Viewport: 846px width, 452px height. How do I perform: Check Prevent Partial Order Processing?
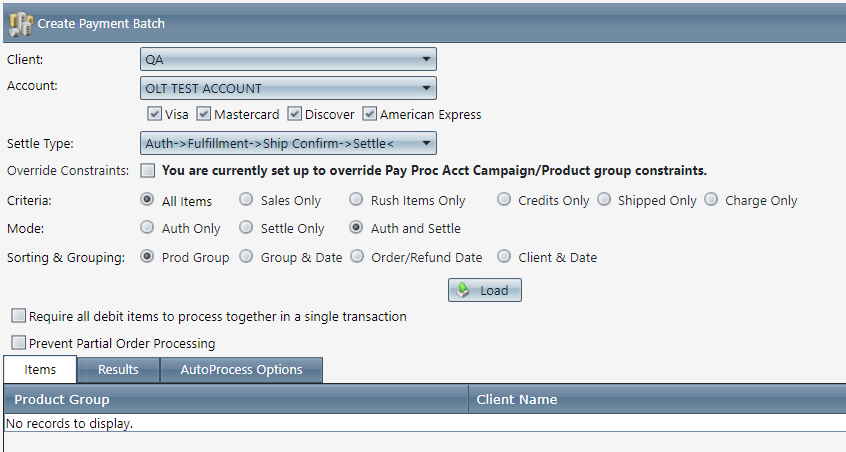pos(19,343)
